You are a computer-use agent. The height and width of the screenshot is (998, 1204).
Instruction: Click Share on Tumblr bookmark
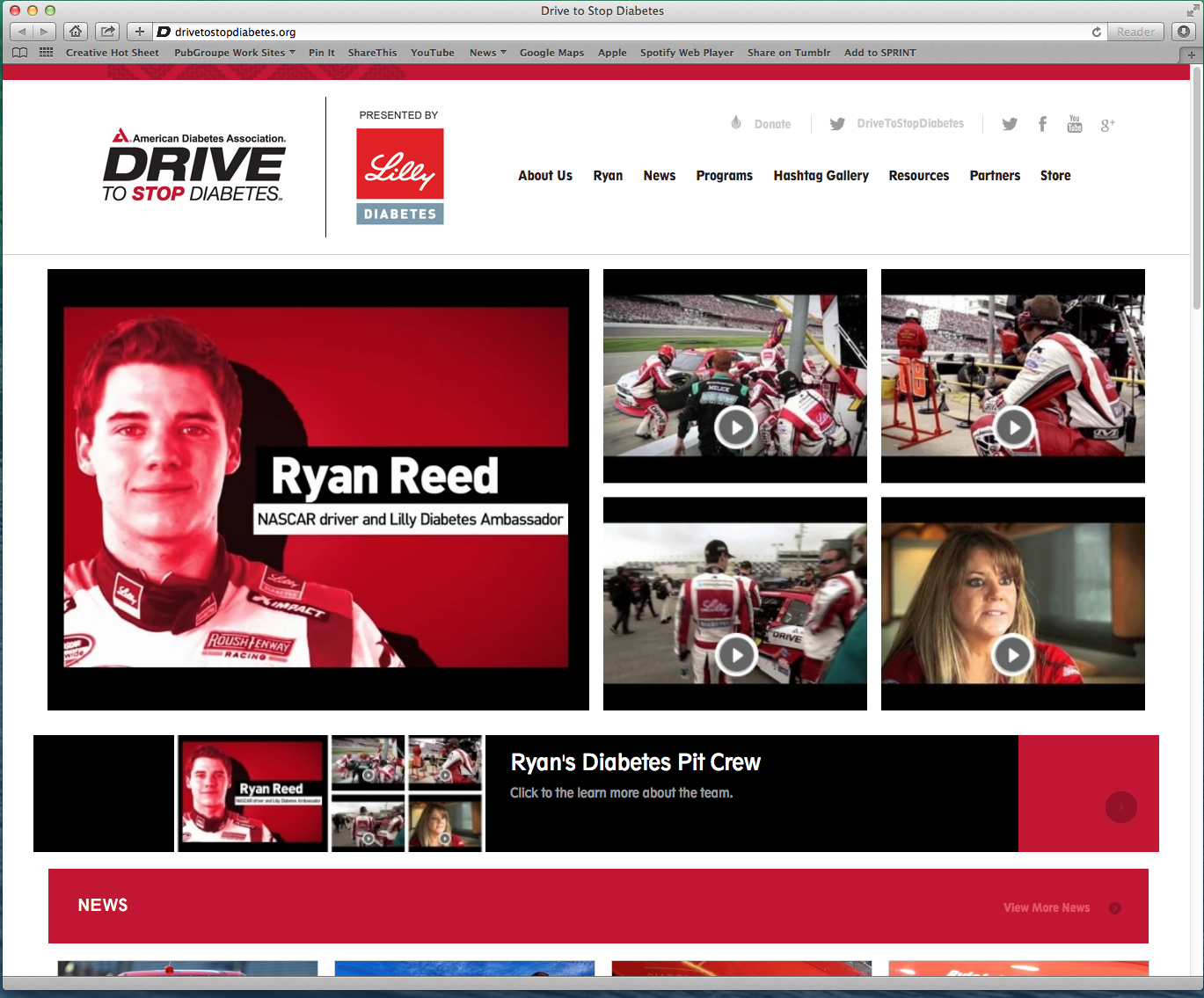tap(789, 53)
